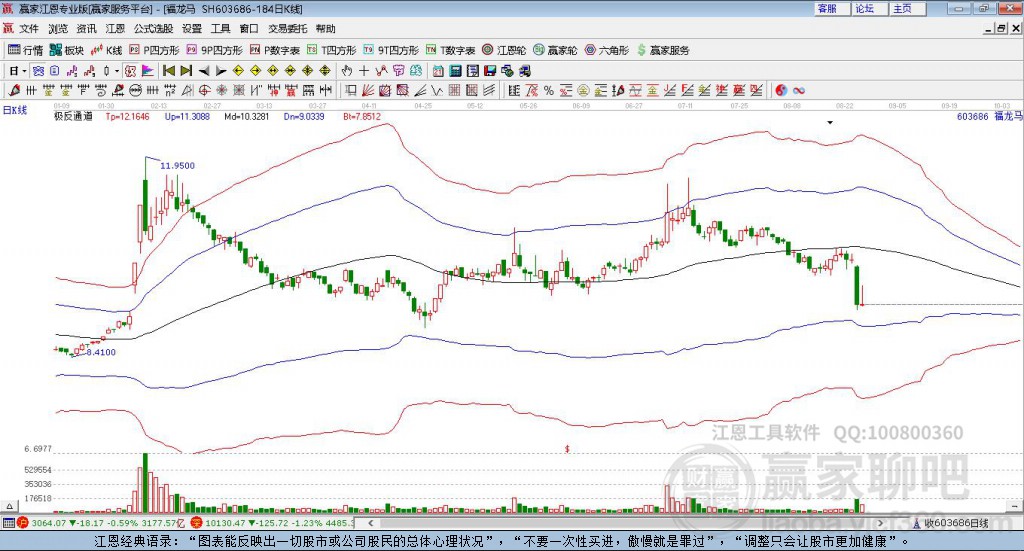Select the crosshair plus cursor tool
Image resolution: width=1024 pixels, height=551 pixels.
coord(364,71)
